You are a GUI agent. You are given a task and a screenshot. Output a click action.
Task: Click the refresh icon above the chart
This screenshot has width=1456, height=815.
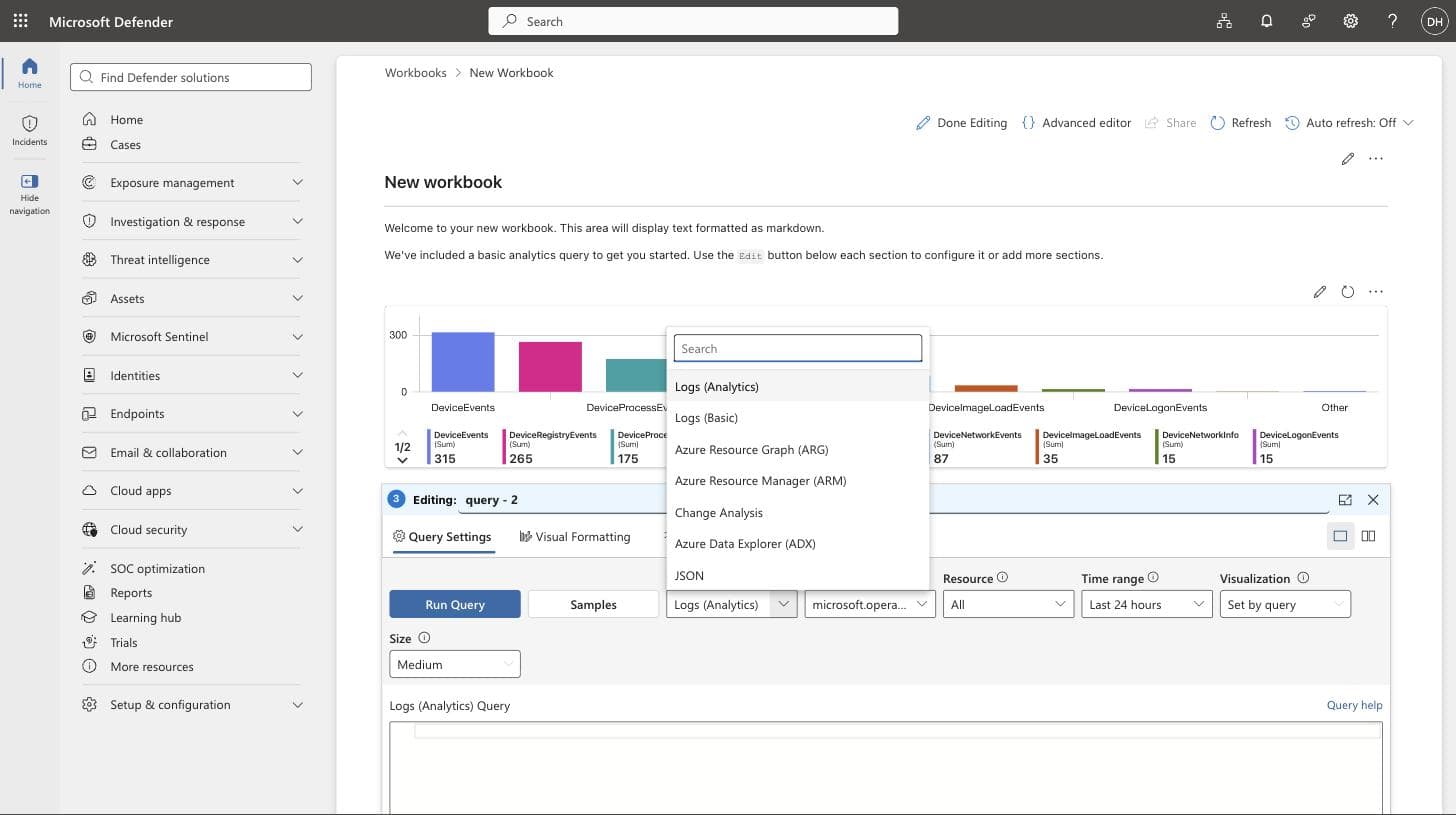(x=1348, y=292)
